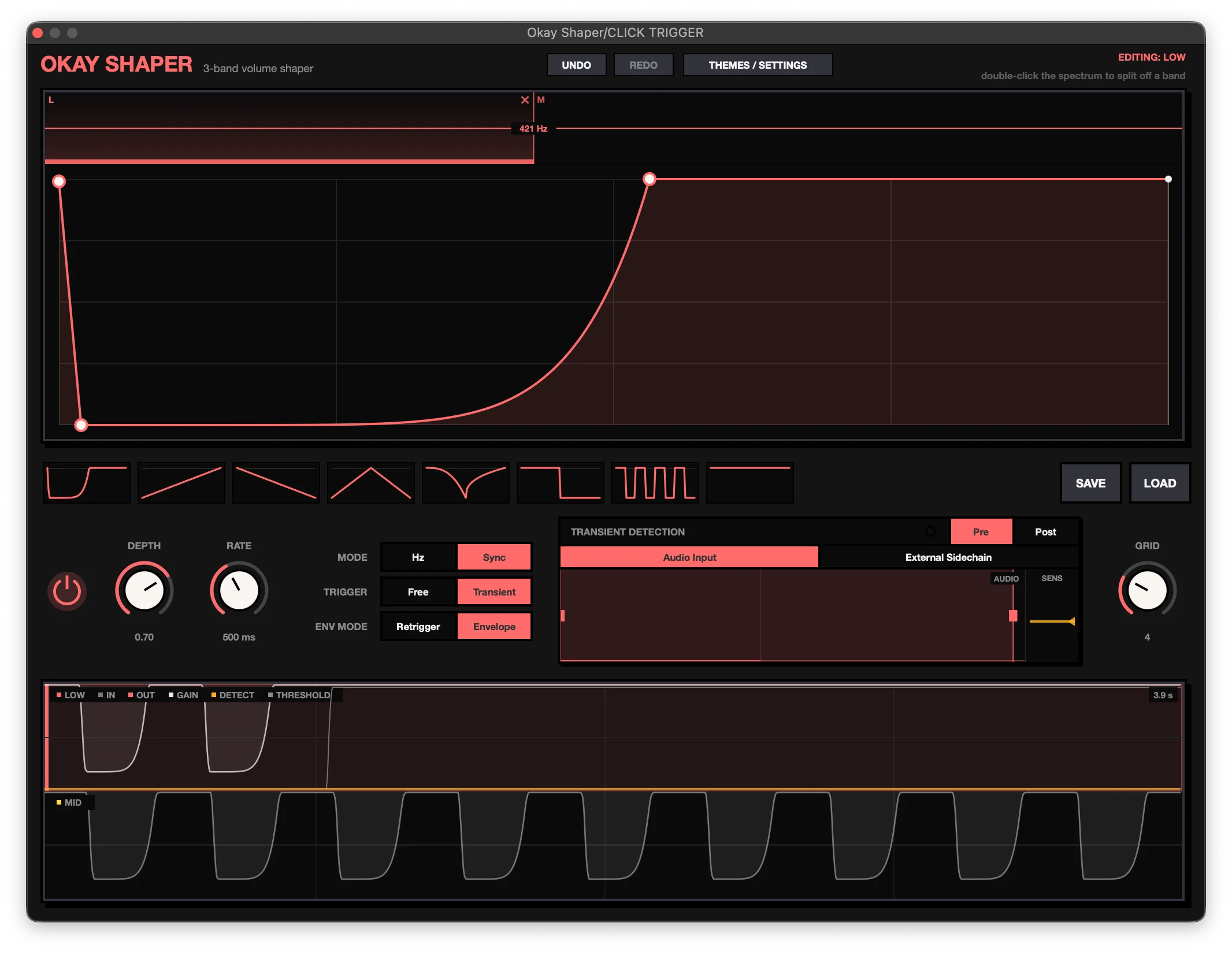
Task: Click the SENS threshold slider handle
Action: (1071, 621)
